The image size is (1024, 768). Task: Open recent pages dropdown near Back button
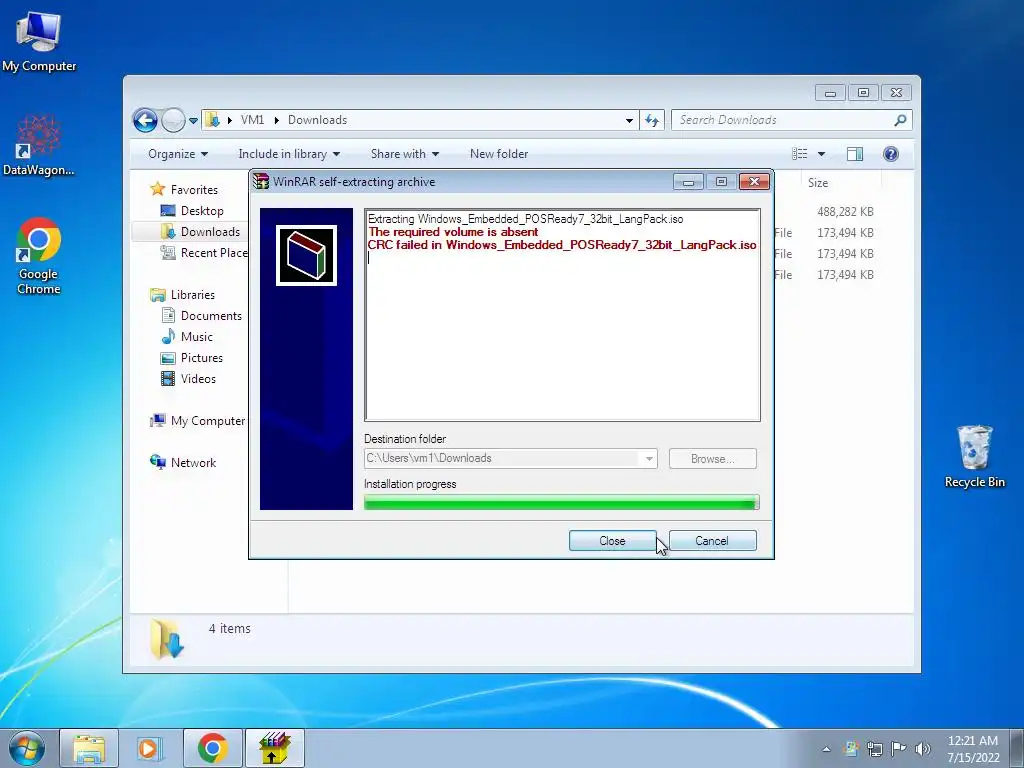[x=193, y=121]
